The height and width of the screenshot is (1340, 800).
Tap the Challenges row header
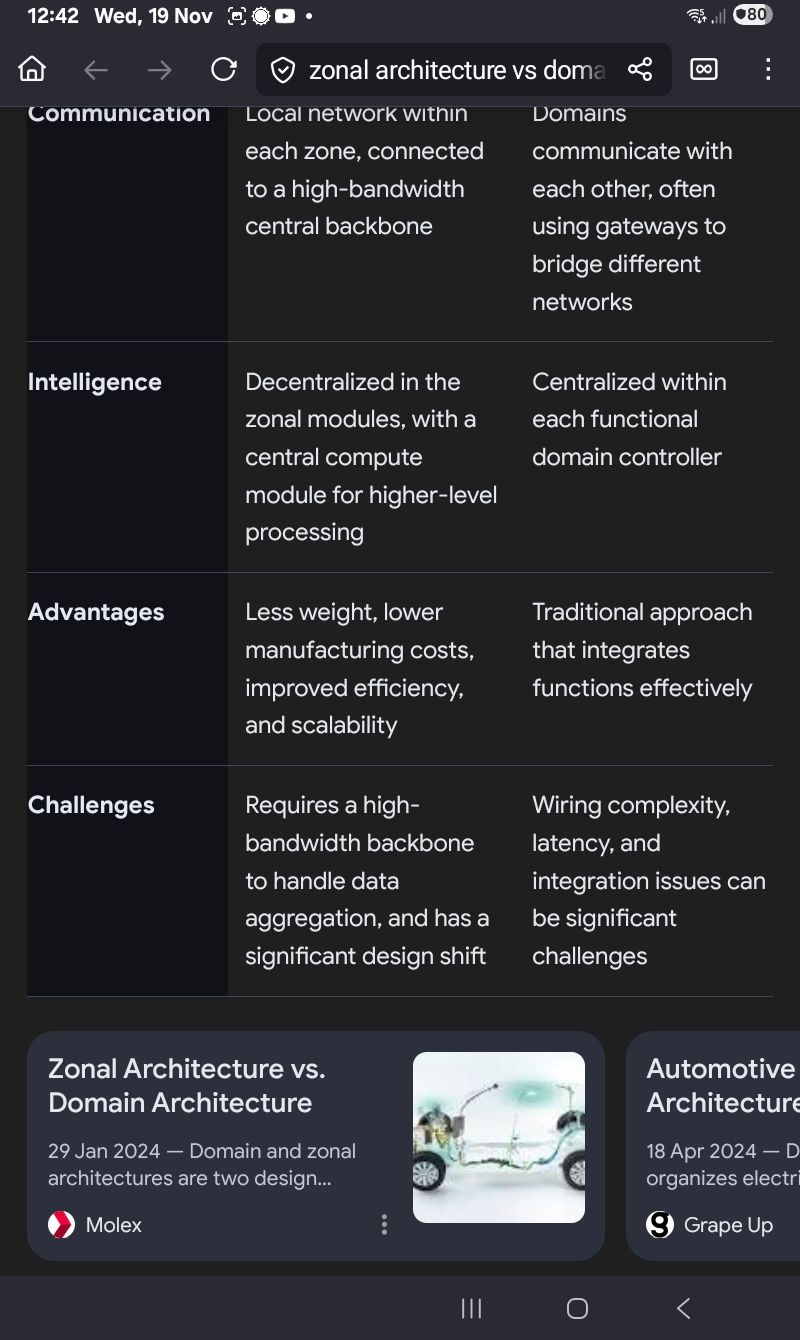coord(91,805)
